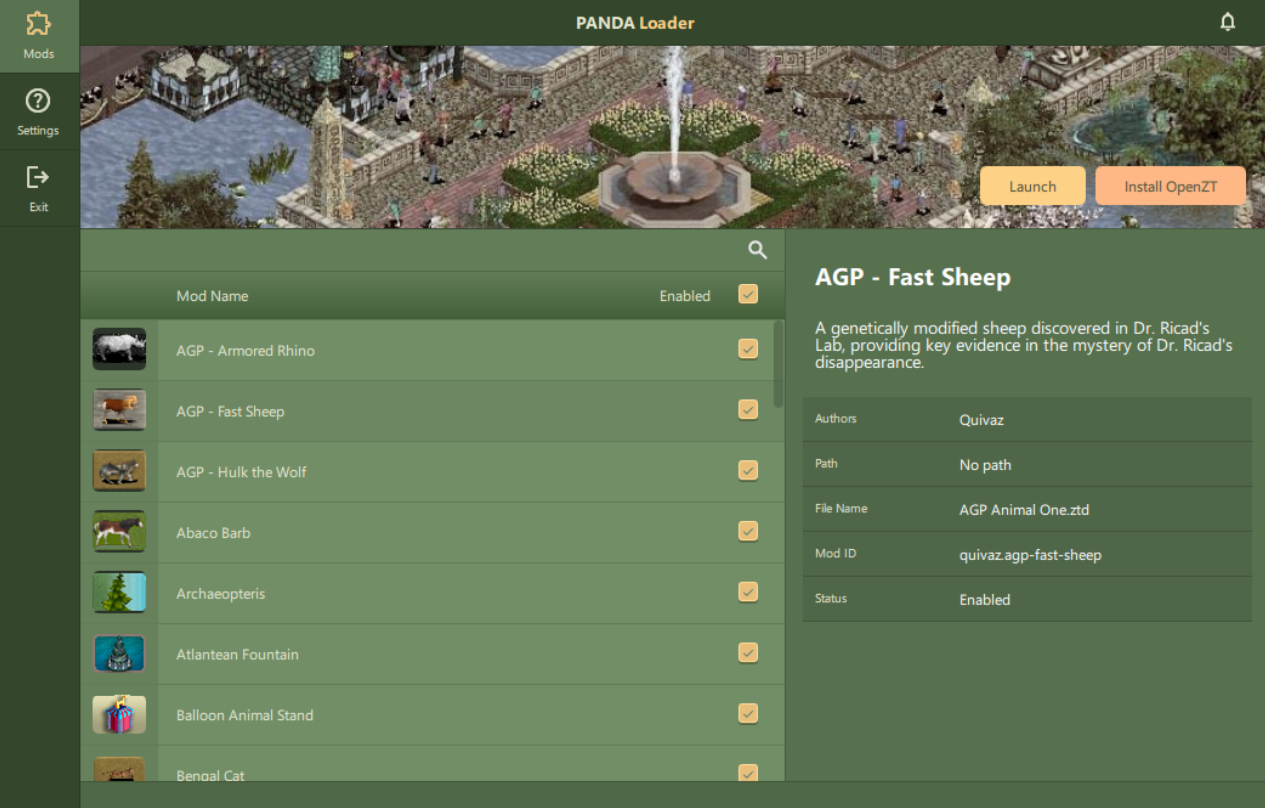
Task: Toggle the Atlantean Fountain enabled checkbox
Action: (747, 653)
